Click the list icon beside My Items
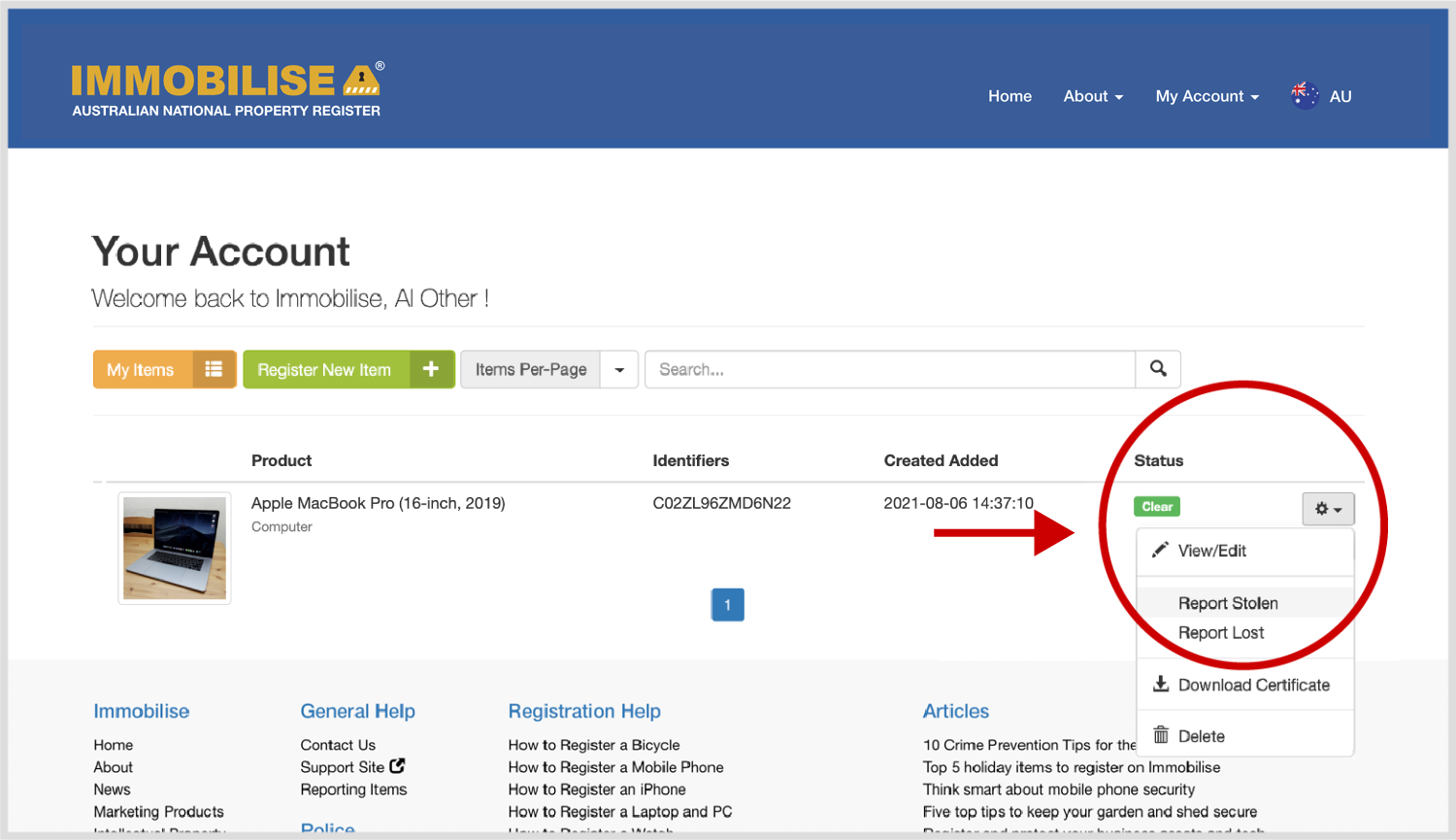This screenshot has width=1456, height=840. pos(214,369)
